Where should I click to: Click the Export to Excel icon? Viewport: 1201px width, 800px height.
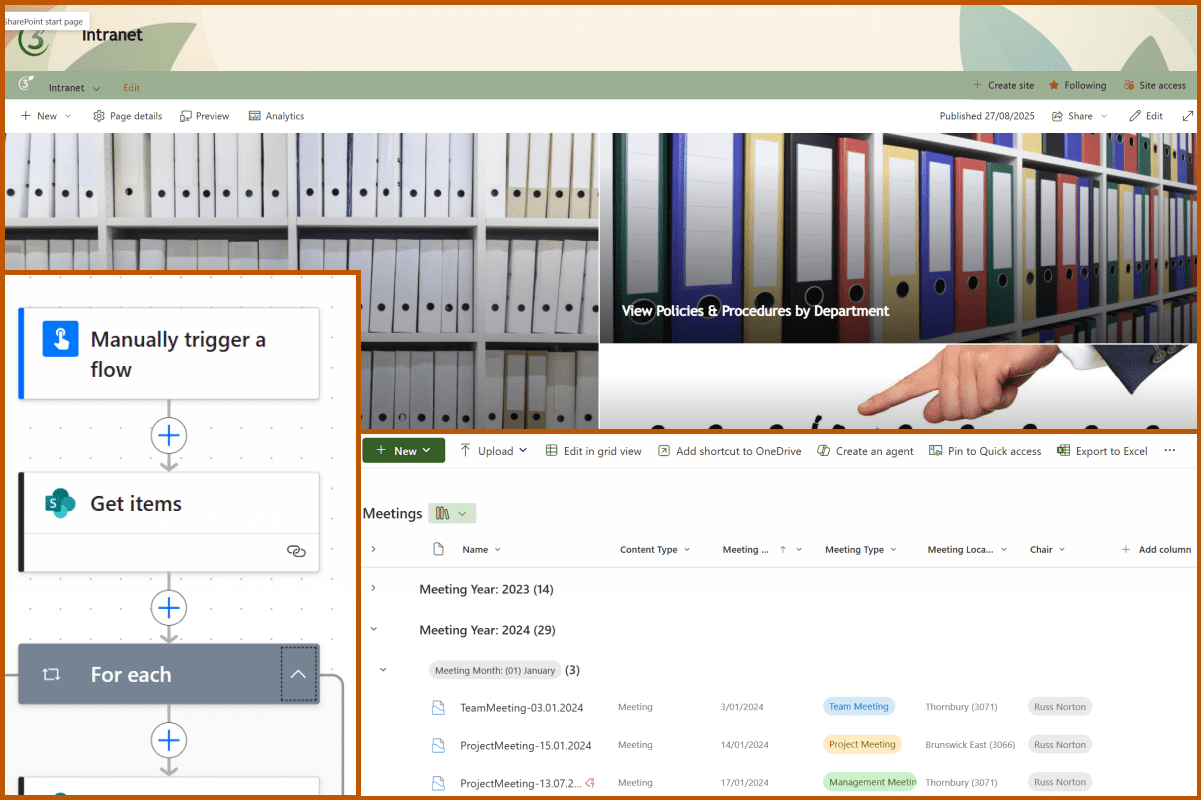(x=1063, y=451)
